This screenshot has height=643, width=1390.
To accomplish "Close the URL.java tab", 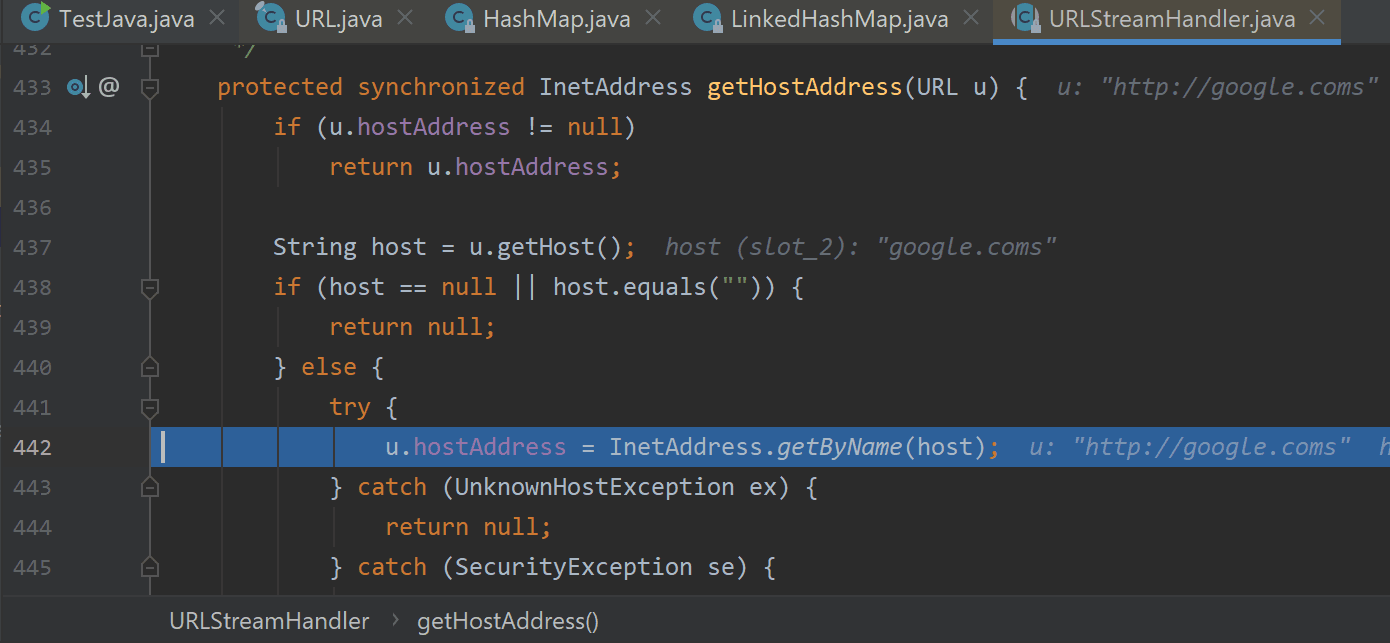I will [404, 18].
